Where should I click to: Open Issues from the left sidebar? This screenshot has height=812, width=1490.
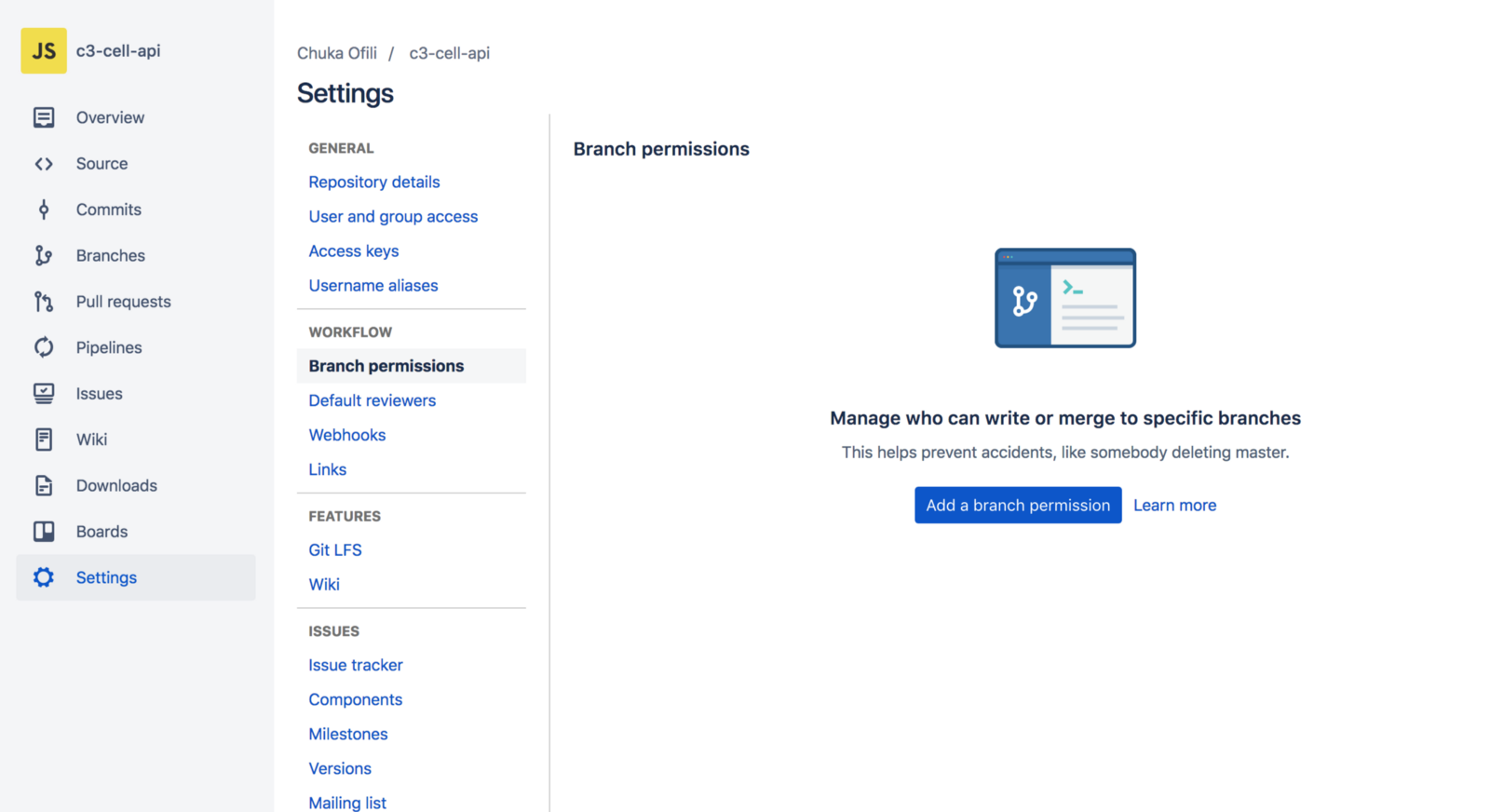coord(100,393)
